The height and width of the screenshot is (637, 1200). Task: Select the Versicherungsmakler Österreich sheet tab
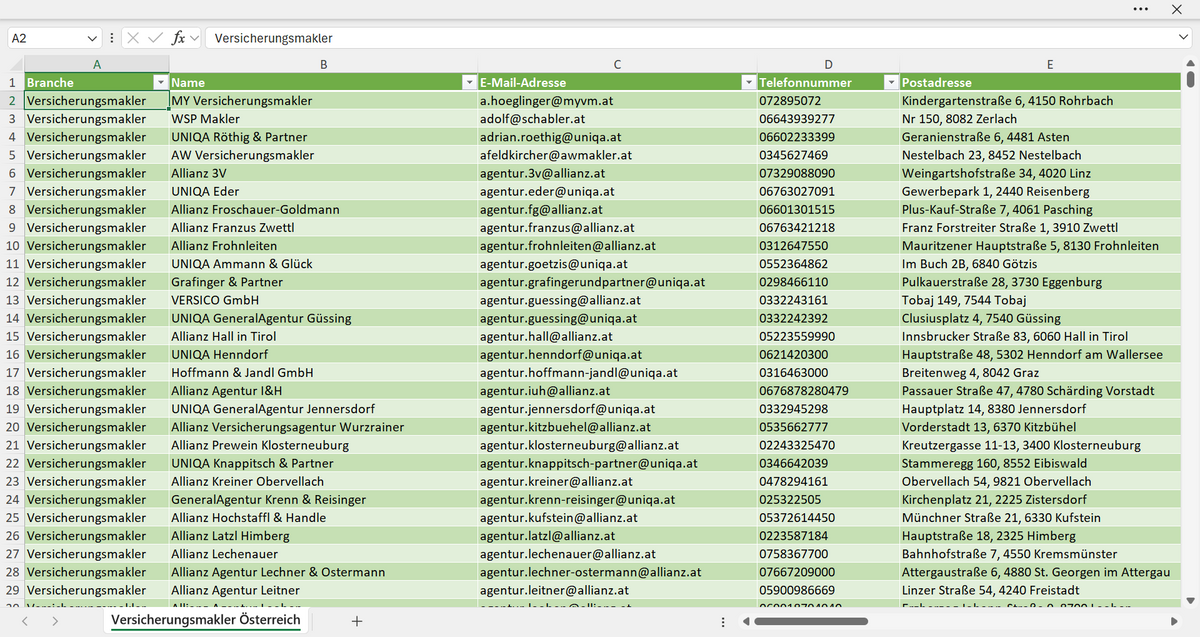206,621
